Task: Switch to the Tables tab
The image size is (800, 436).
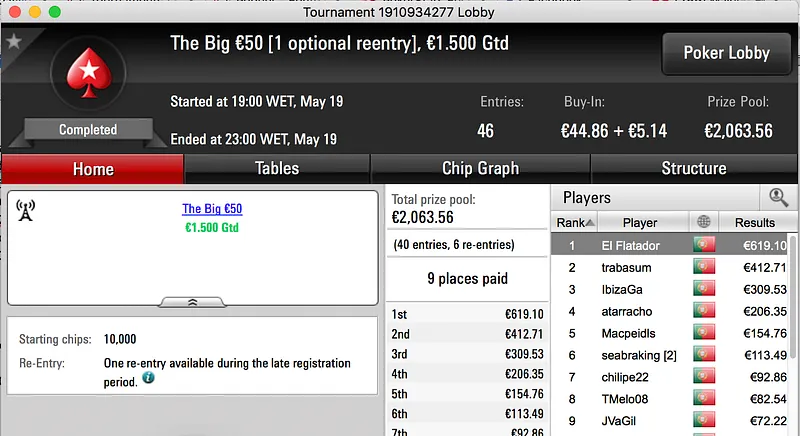Action: [277, 169]
